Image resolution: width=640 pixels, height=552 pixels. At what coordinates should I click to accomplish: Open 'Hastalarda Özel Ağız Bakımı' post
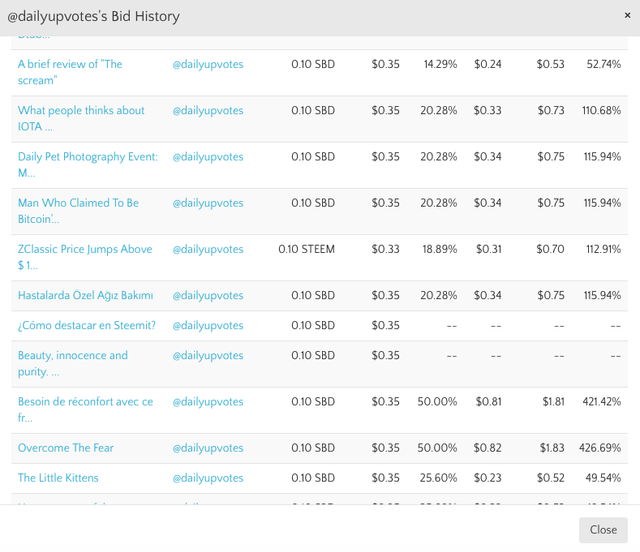[85, 295]
